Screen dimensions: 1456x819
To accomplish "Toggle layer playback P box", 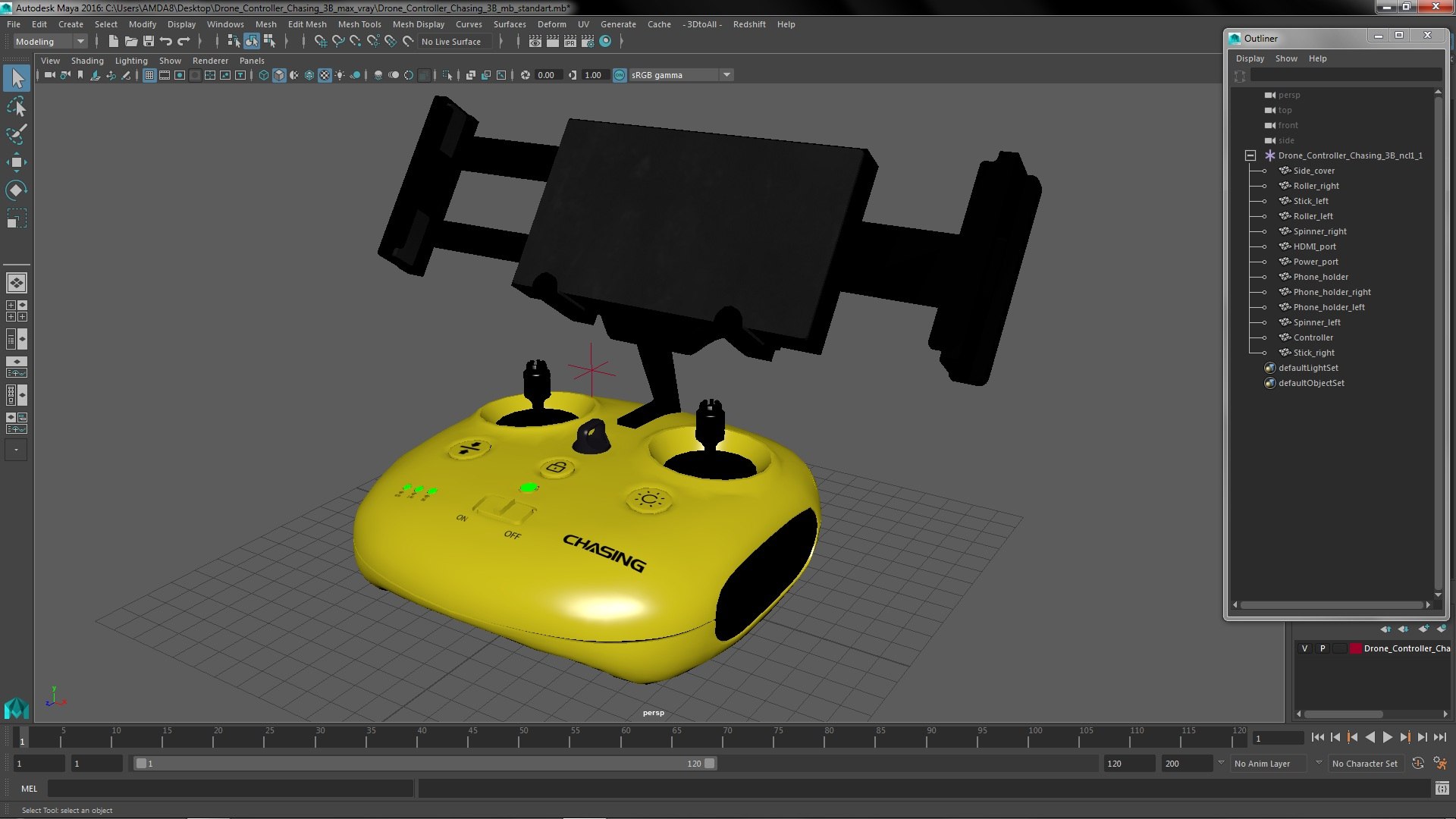I will 1323,648.
